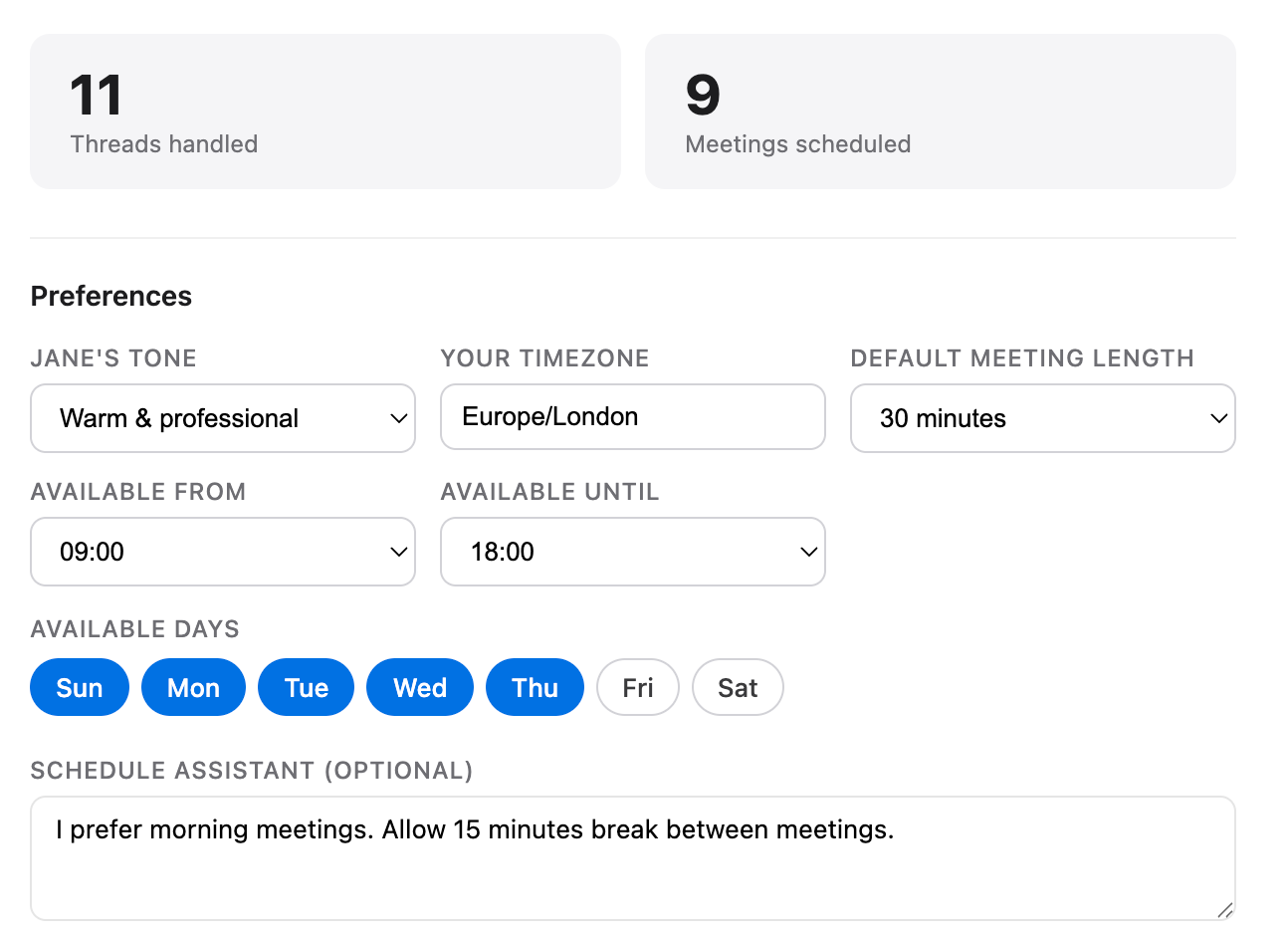Click the Warm & professional tone chevron
This screenshot has height=934, width=1288.
(399, 418)
